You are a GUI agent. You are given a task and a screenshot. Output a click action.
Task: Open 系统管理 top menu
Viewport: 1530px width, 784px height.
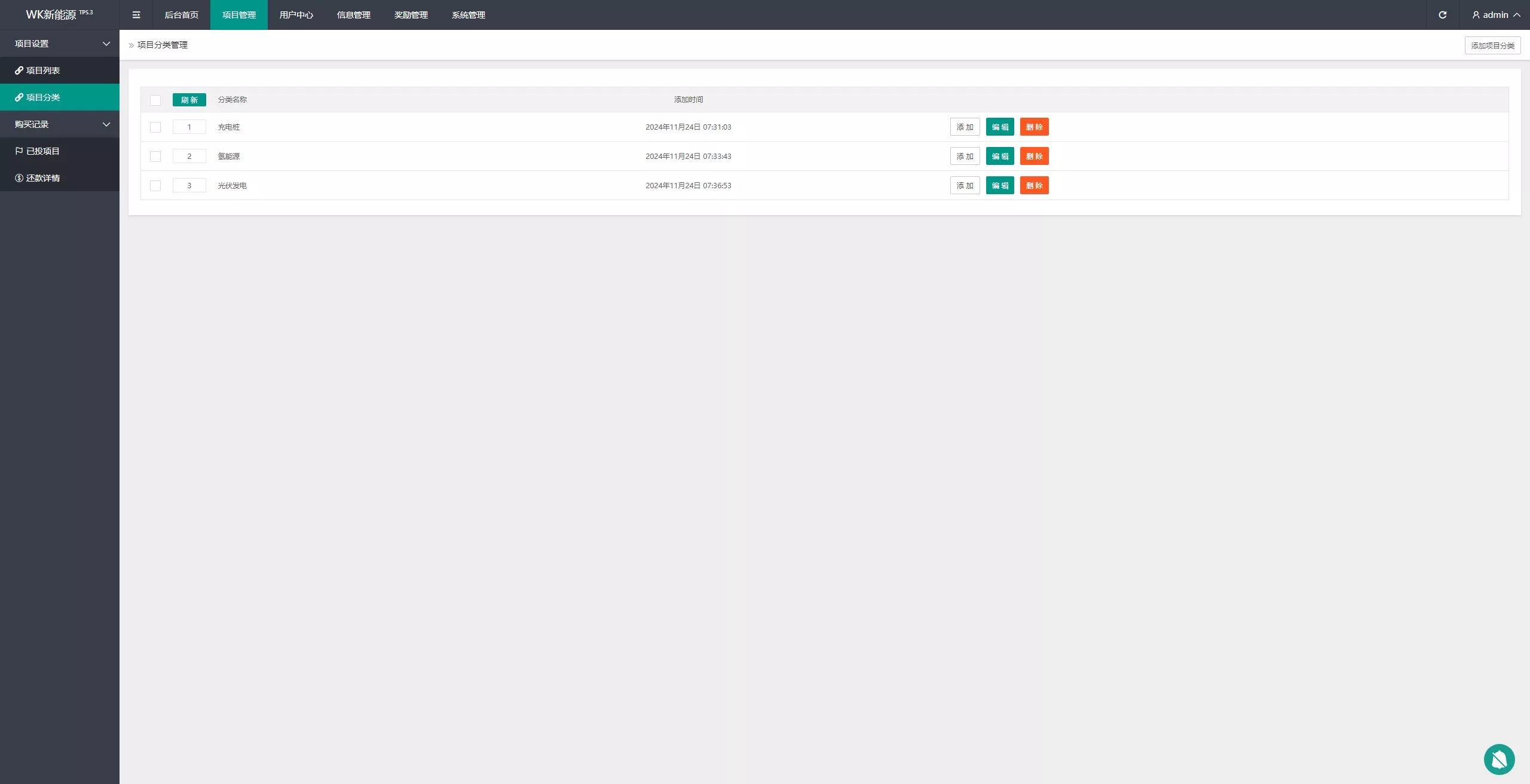(x=468, y=15)
